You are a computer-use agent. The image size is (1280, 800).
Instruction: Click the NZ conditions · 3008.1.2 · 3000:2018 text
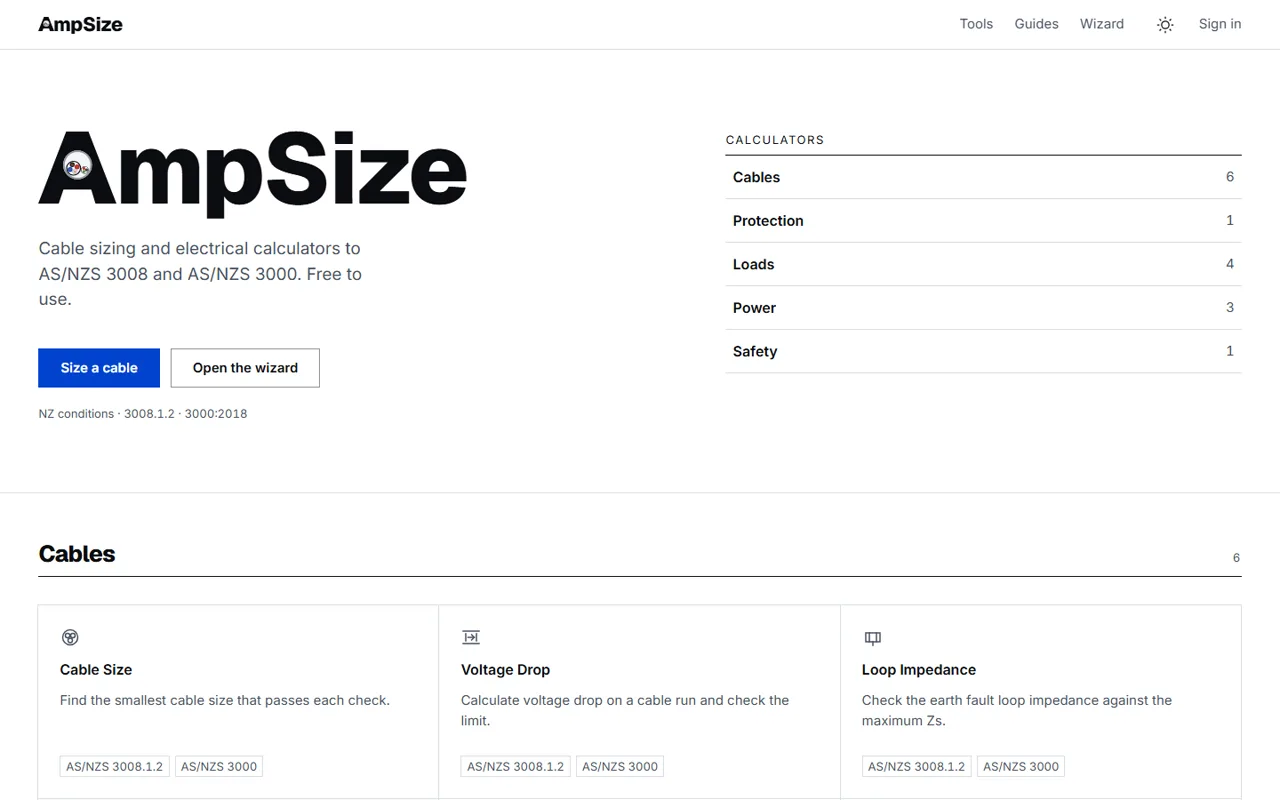coord(143,414)
